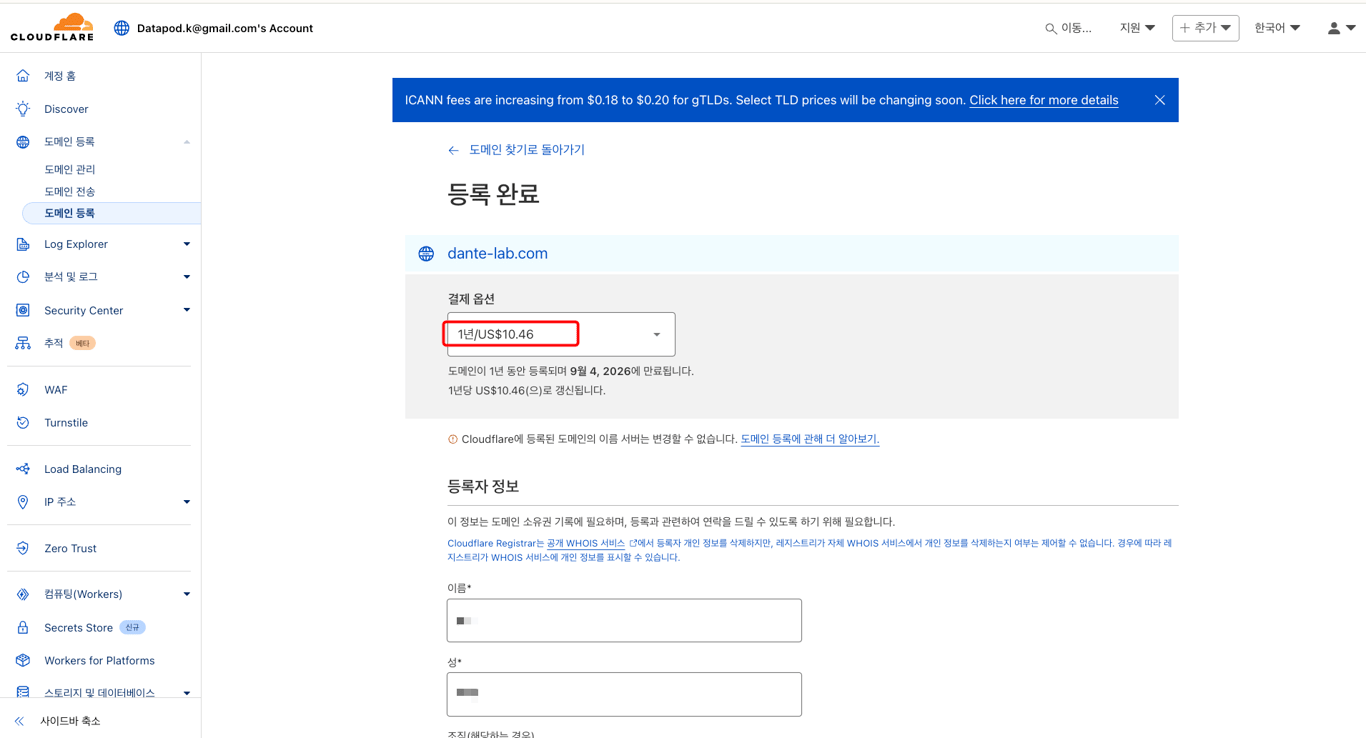This screenshot has height=738, width=1366.
Task: Click the 등록자 정보 section heading
Action: click(x=483, y=487)
